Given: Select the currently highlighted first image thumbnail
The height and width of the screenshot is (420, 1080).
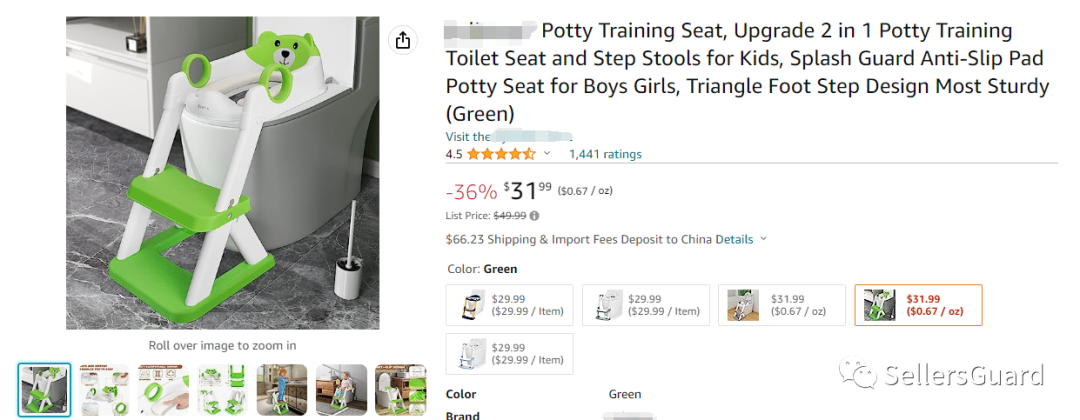Looking at the screenshot, I should [x=44, y=389].
